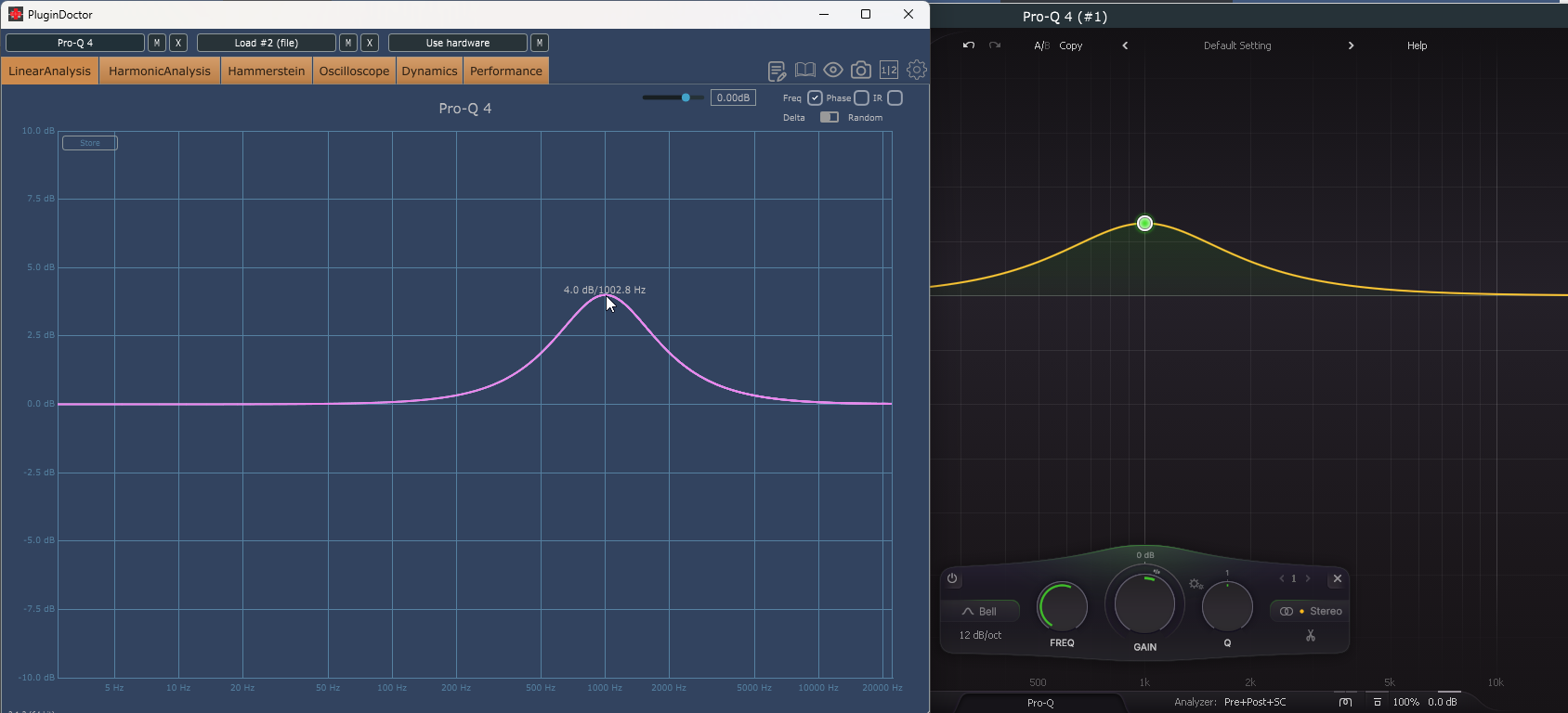This screenshot has height=713, width=1568.
Task: Maximize the PluginDoctor window
Action: point(866,14)
